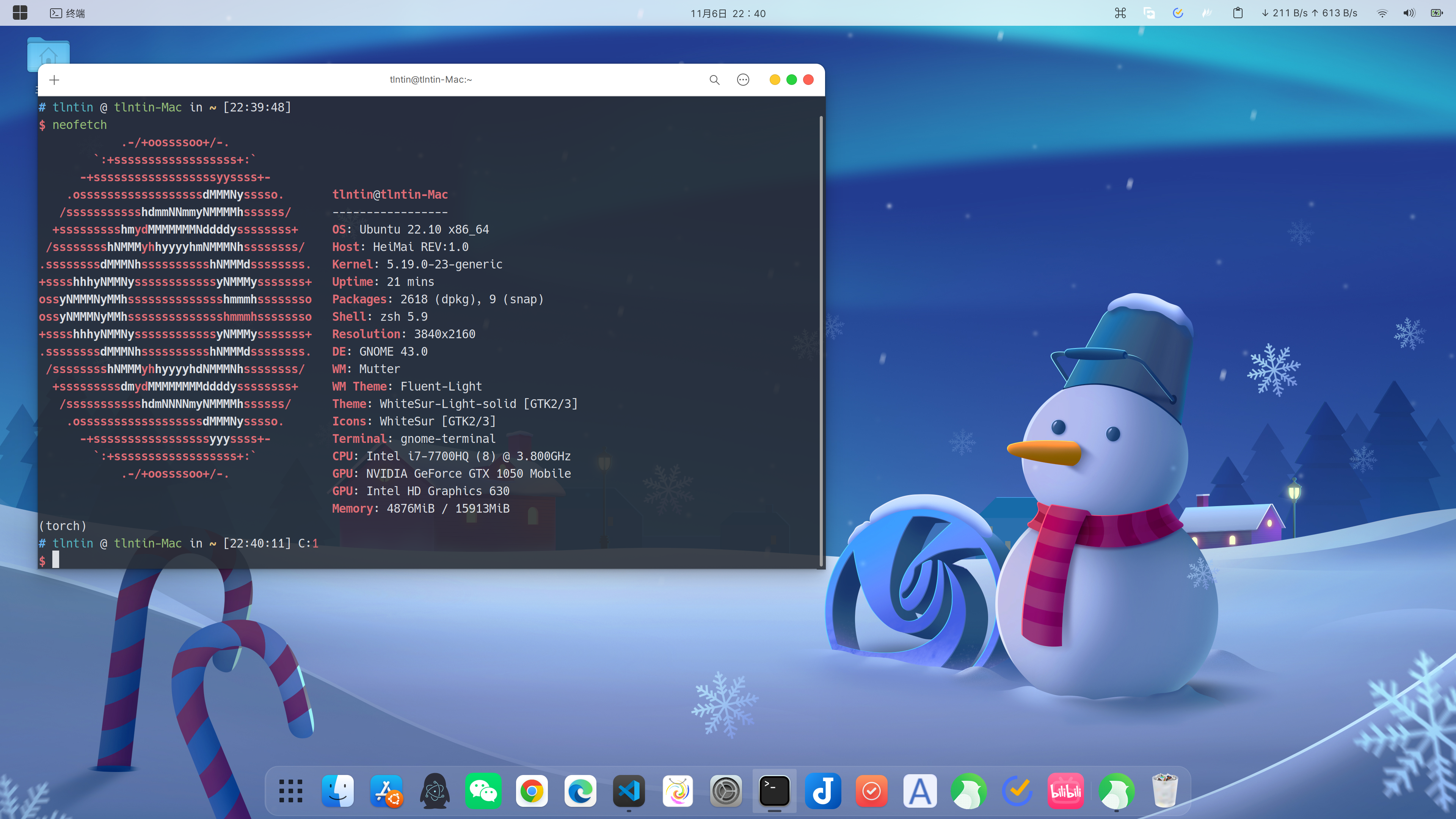Click the Activities grid icon in top-left corner
The width and height of the screenshot is (1456, 819).
point(20,13)
